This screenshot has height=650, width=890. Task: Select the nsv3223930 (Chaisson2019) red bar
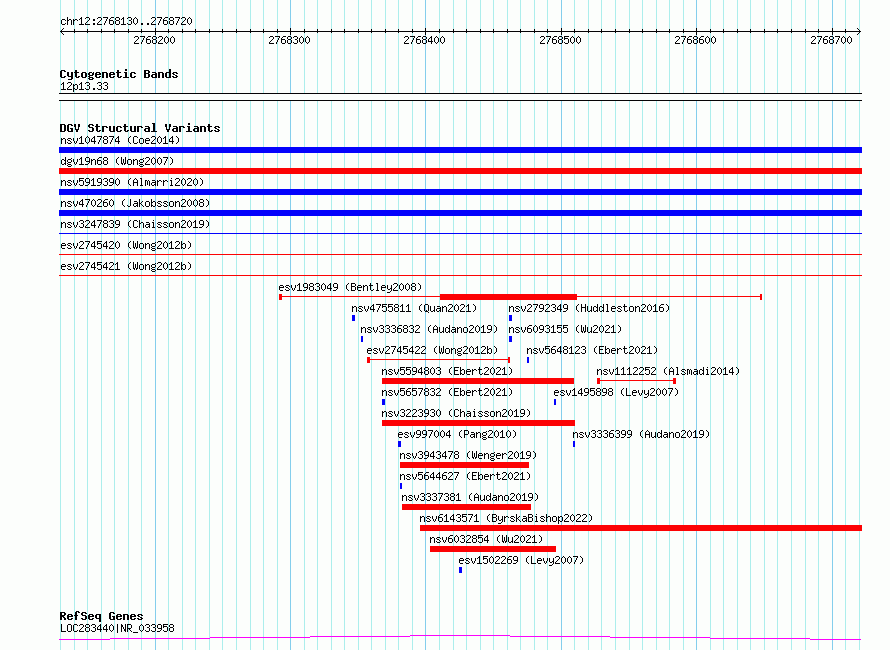point(478,423)
